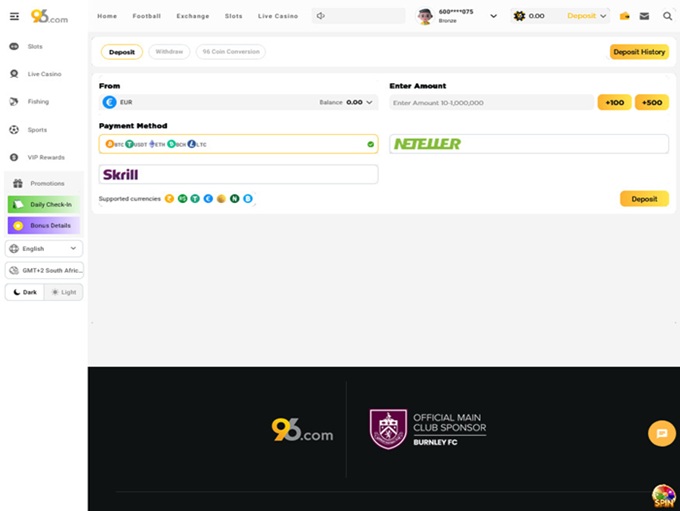Add +100 to amount
The image size is (680, 511).
pyautogui.click(x=615, y=102)
